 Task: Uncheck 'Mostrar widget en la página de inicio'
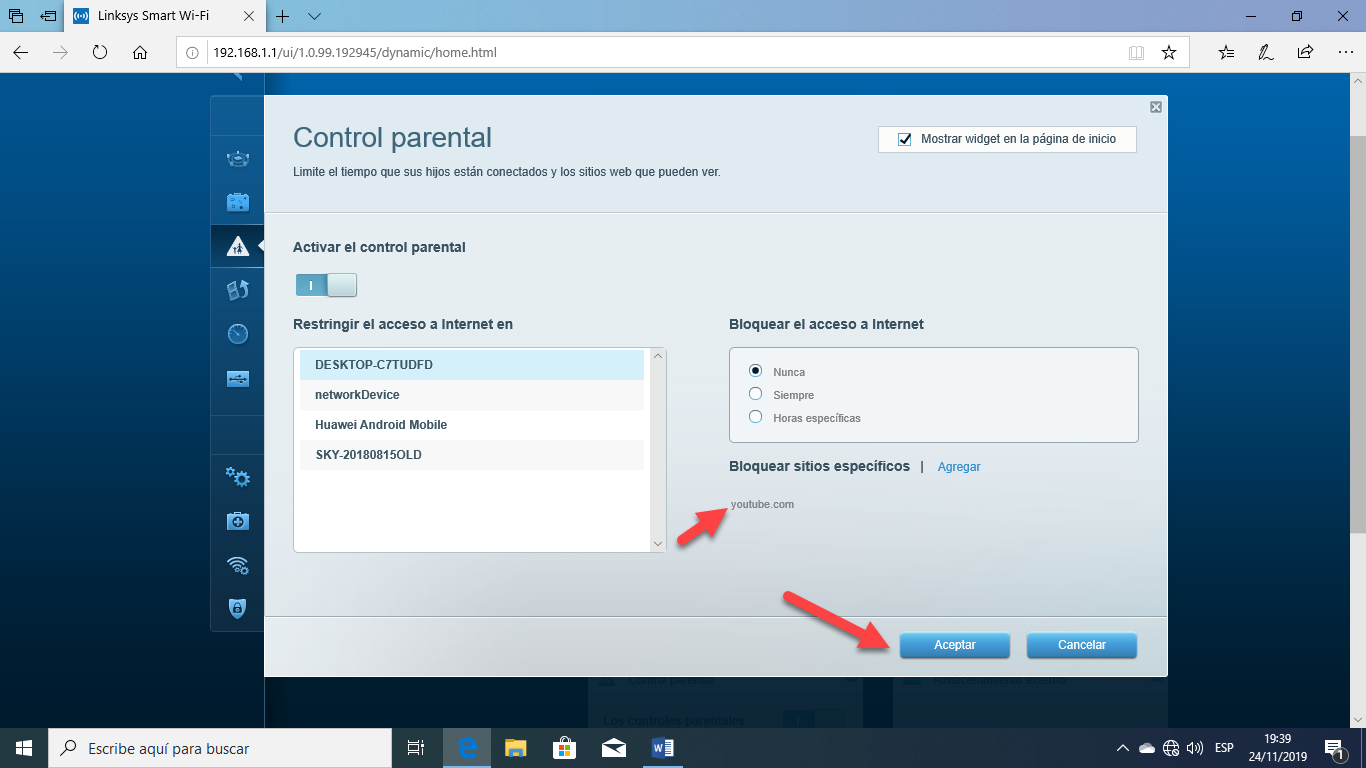pyautogui.click(x=905, y=140)
